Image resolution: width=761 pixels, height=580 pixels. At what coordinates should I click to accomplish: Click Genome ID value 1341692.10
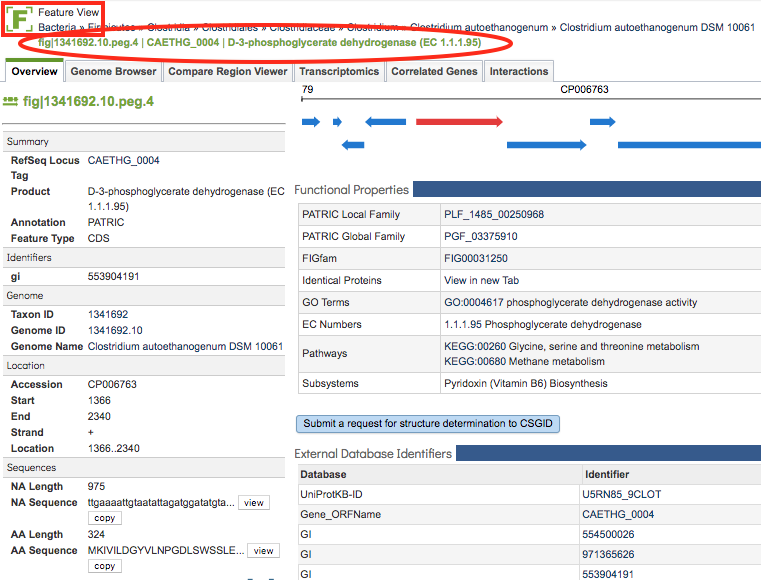[115, 330]
